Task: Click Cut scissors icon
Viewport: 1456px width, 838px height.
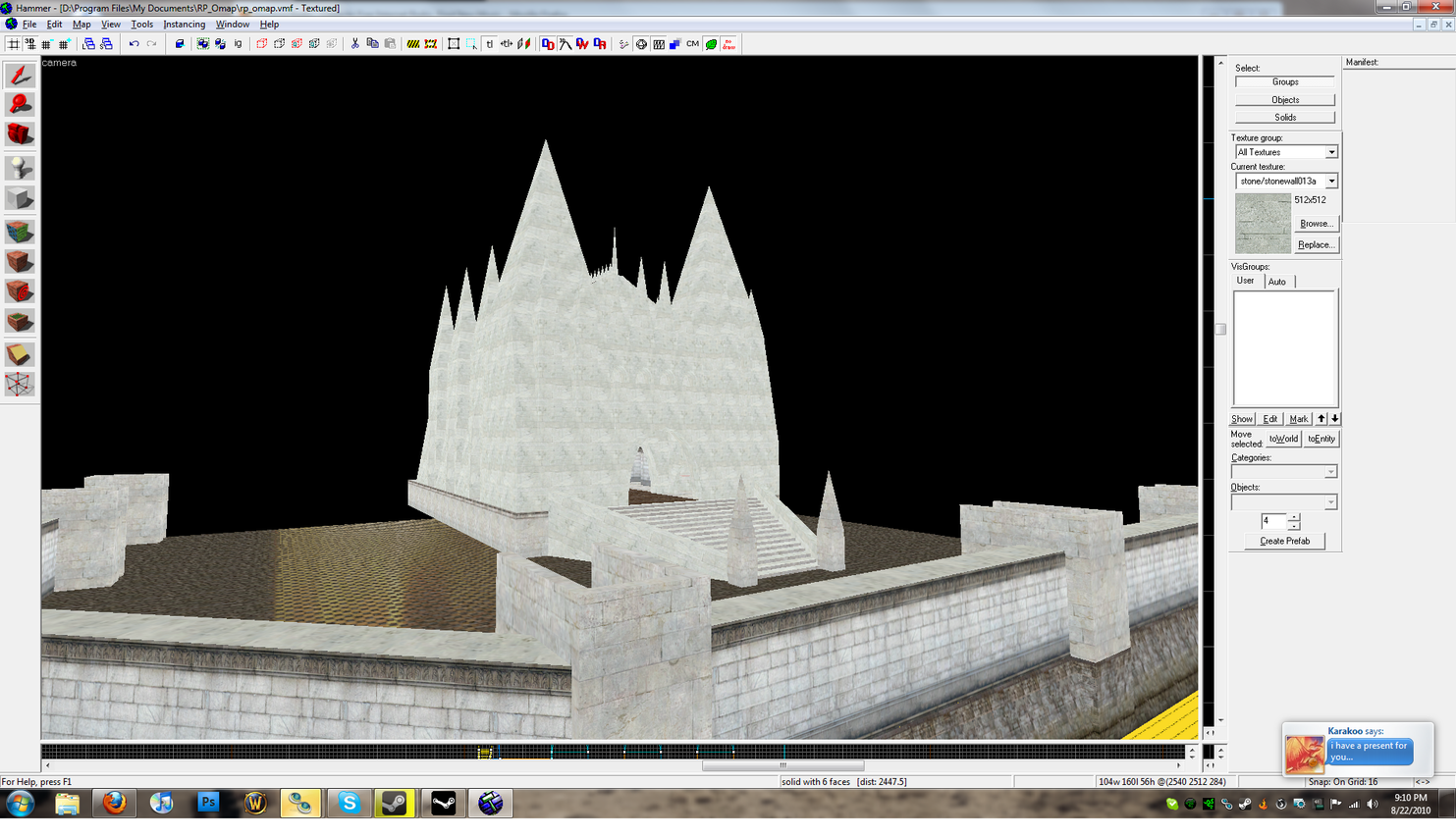Action: 355,44
